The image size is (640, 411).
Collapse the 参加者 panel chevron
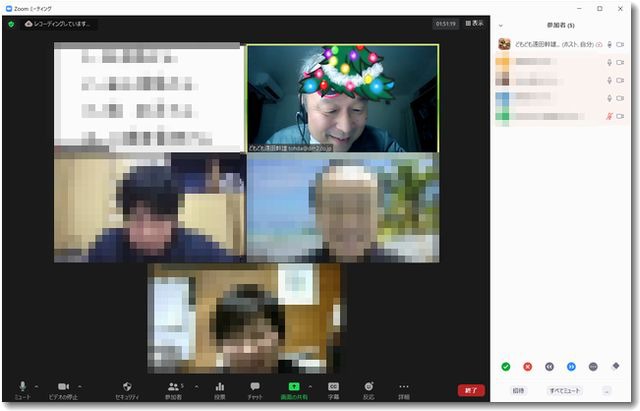[x=500, y=25]
